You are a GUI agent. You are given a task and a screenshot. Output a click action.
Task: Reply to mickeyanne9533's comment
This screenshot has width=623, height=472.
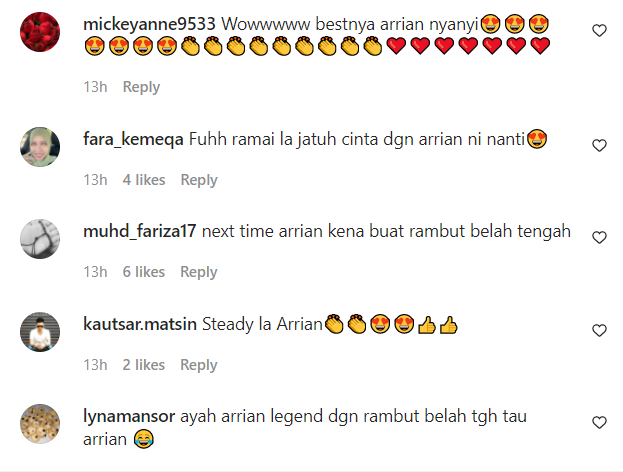141,87
